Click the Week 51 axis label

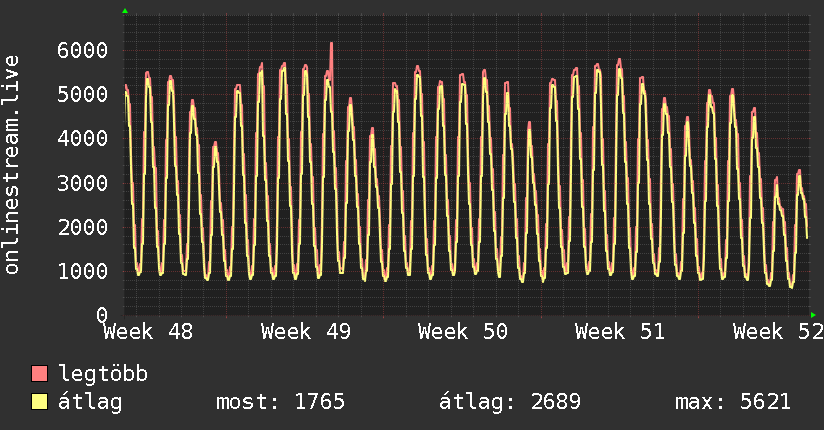coord(620,332)
